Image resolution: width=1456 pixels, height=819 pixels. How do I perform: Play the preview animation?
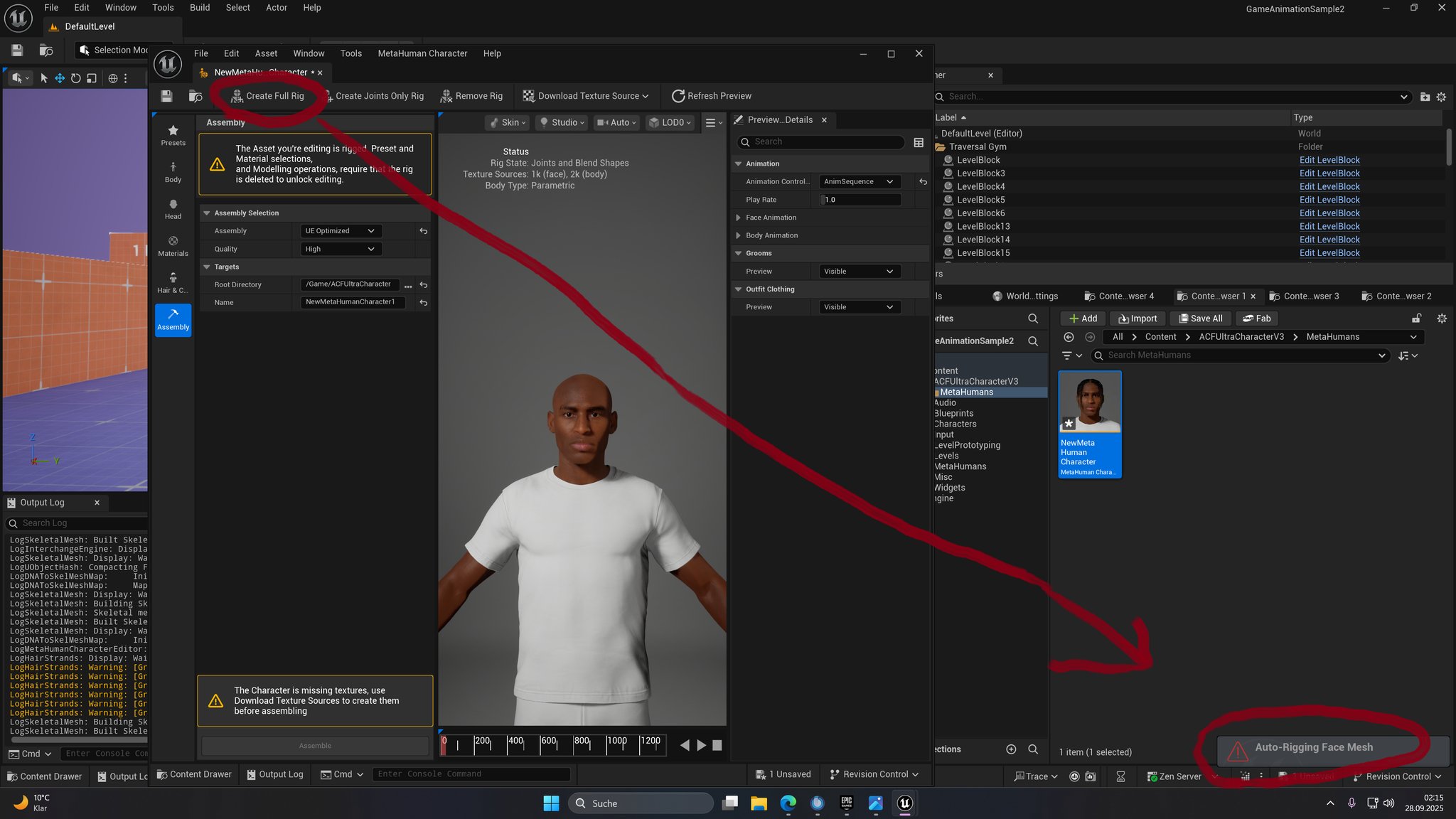[702, 745]
